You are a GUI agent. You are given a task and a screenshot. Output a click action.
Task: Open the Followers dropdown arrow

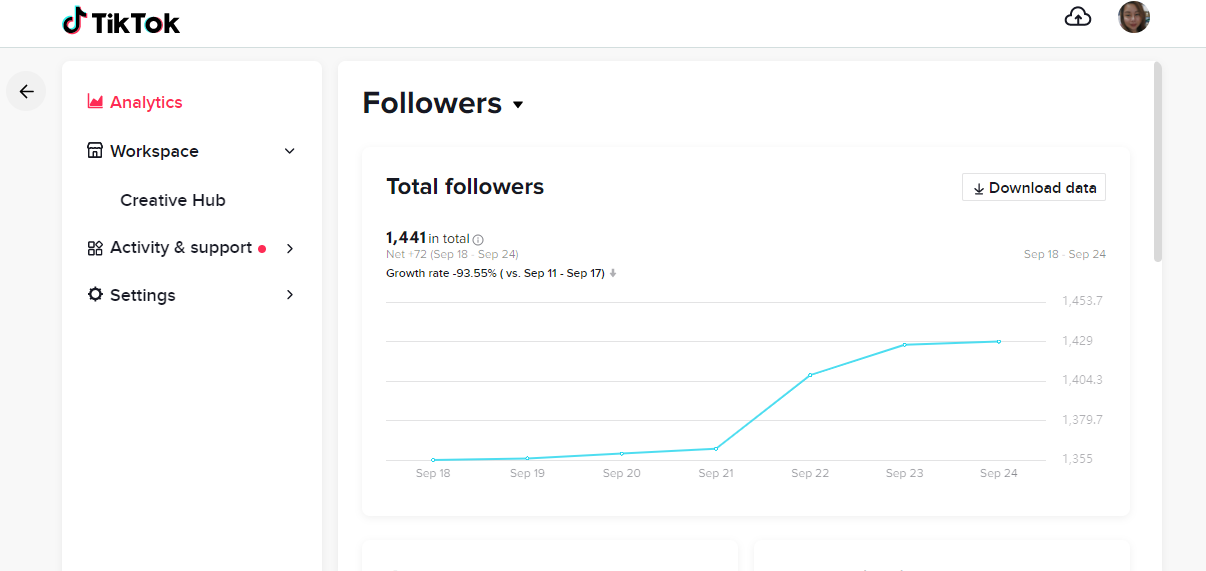click(x=518, y=105)
